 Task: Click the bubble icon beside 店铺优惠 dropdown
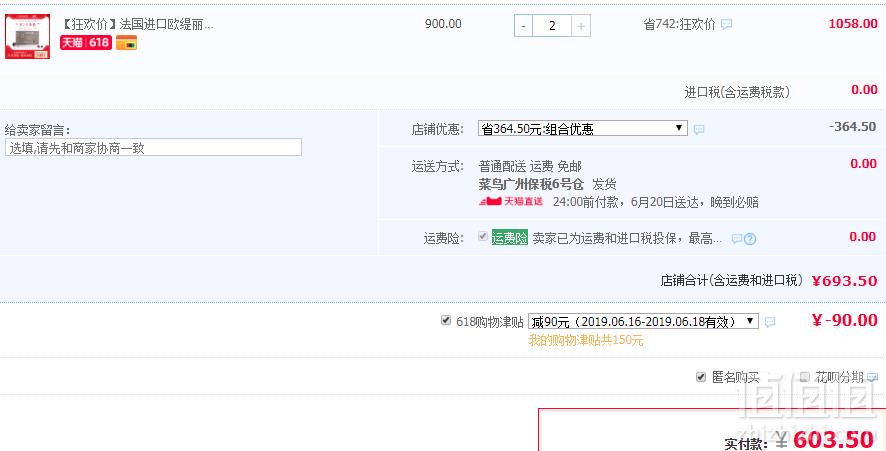click(699, 129)
